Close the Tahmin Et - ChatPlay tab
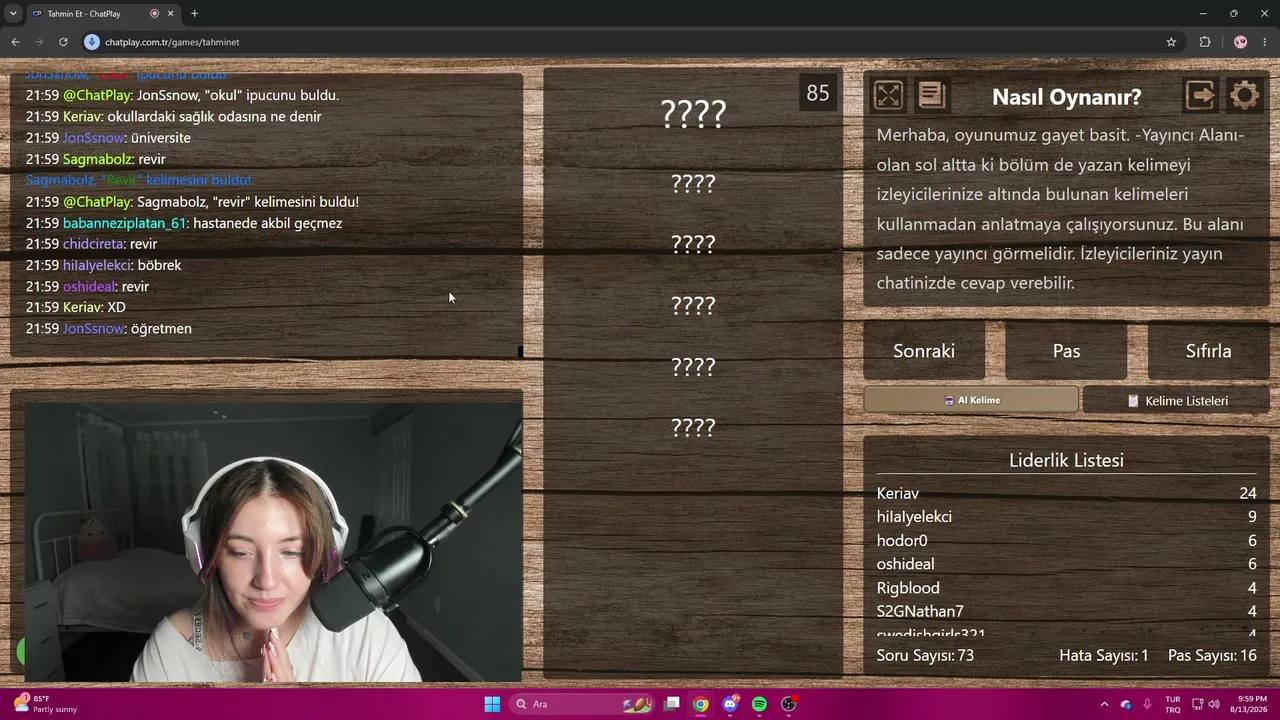Image resolution: width=1280 pixels, height=720 pixels. (x=171, y=14)
